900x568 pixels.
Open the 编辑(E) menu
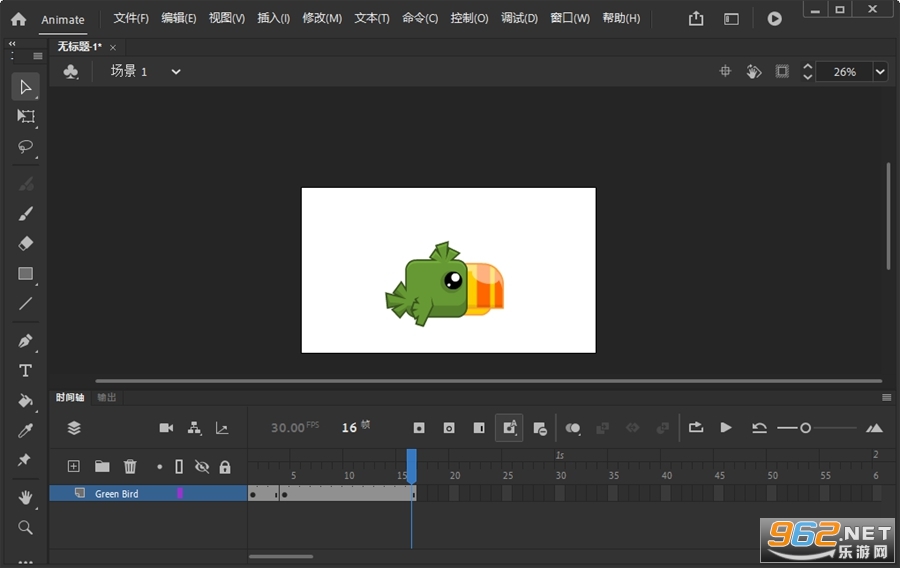coord(179,18)
